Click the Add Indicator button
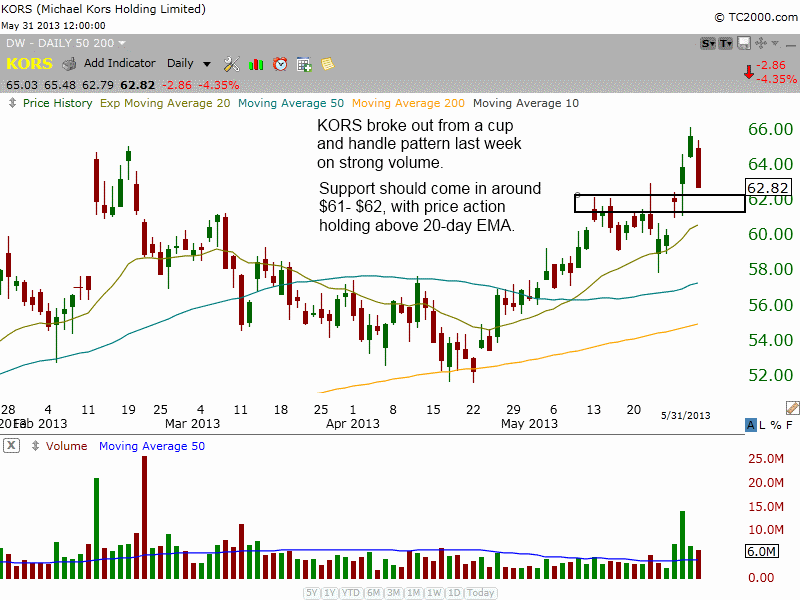 pos(118,63)
